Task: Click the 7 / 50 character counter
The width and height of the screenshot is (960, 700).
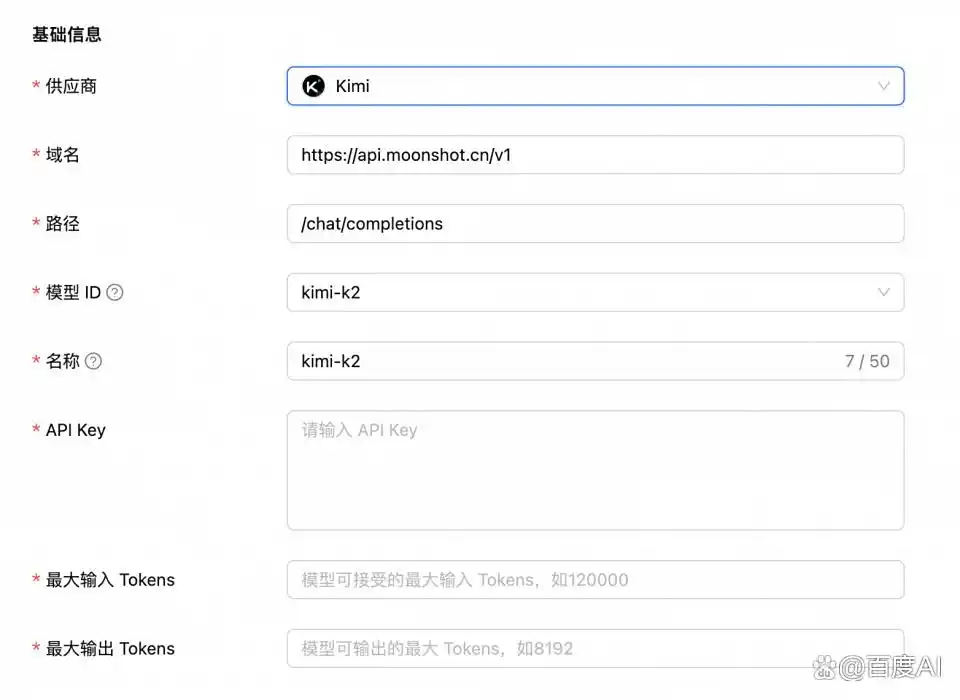Action: (x=866, y=361)
